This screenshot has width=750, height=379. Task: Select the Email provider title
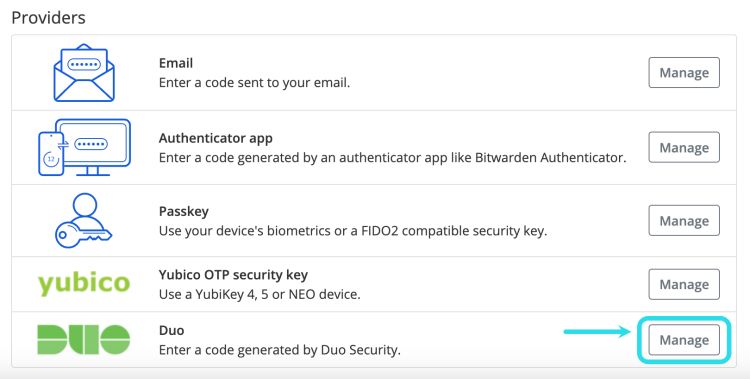pos(176,63)
